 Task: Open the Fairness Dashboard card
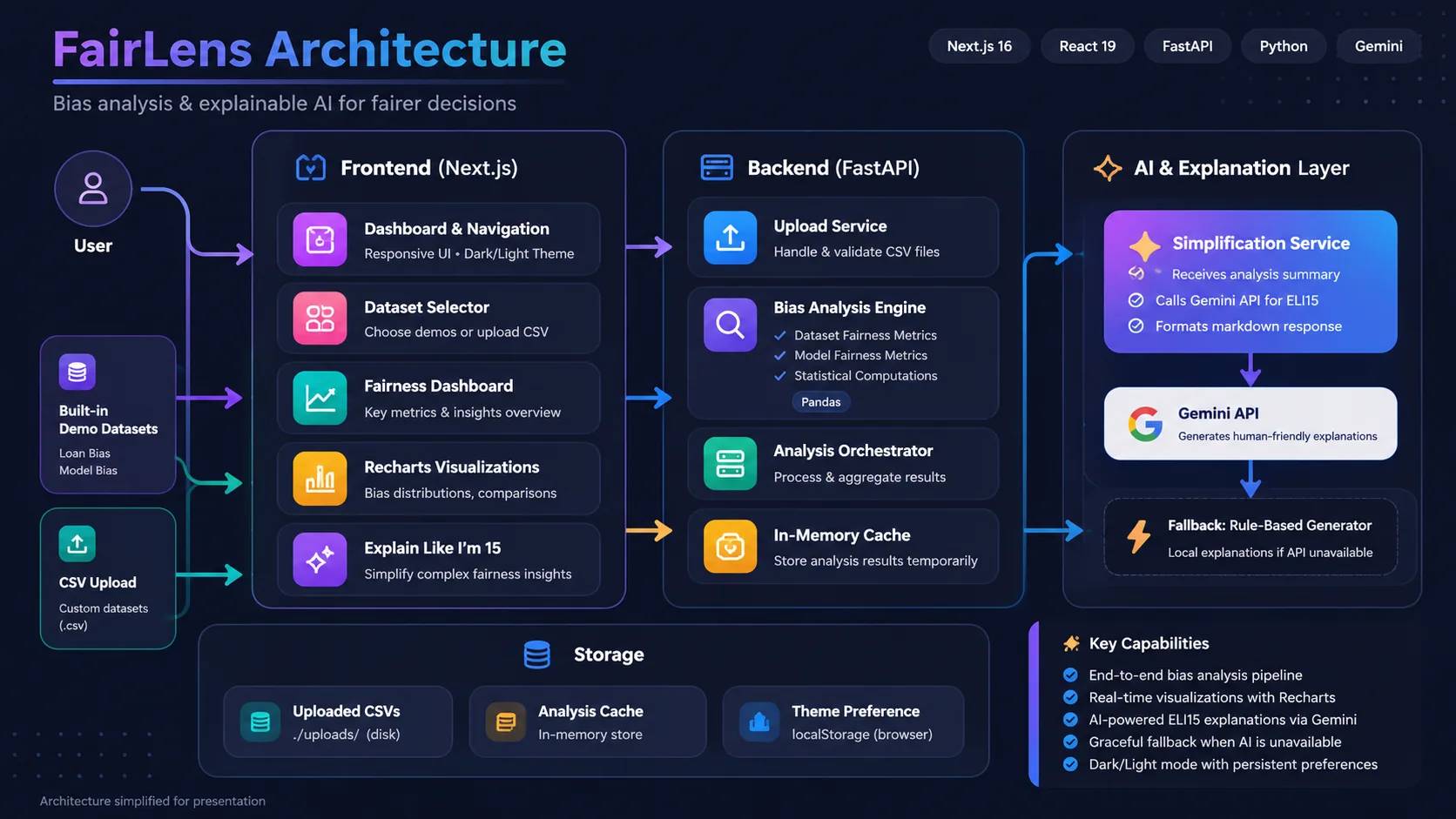coord(439,399)
